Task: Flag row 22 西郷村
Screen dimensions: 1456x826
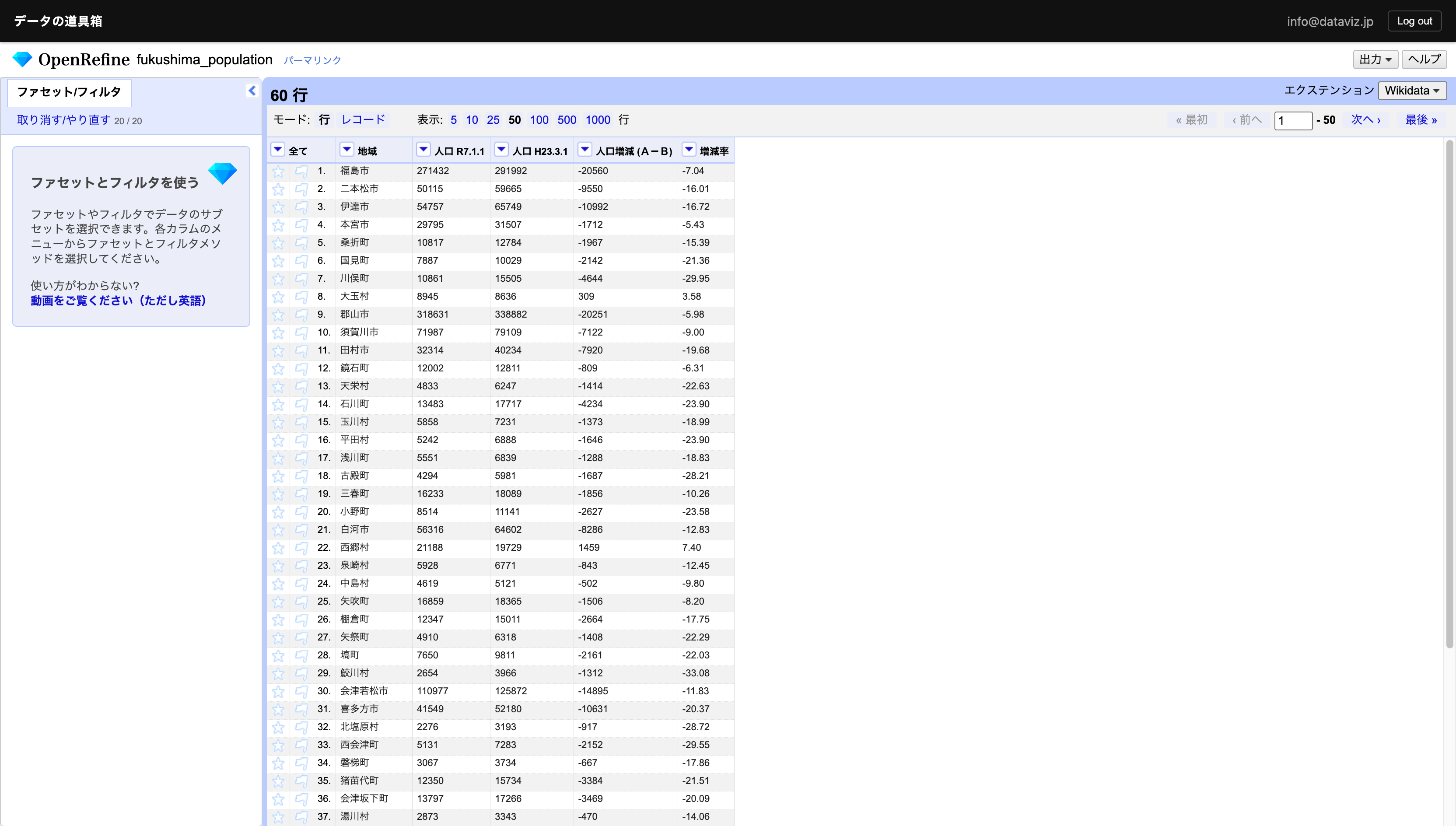Action: [x=301, y=548]
